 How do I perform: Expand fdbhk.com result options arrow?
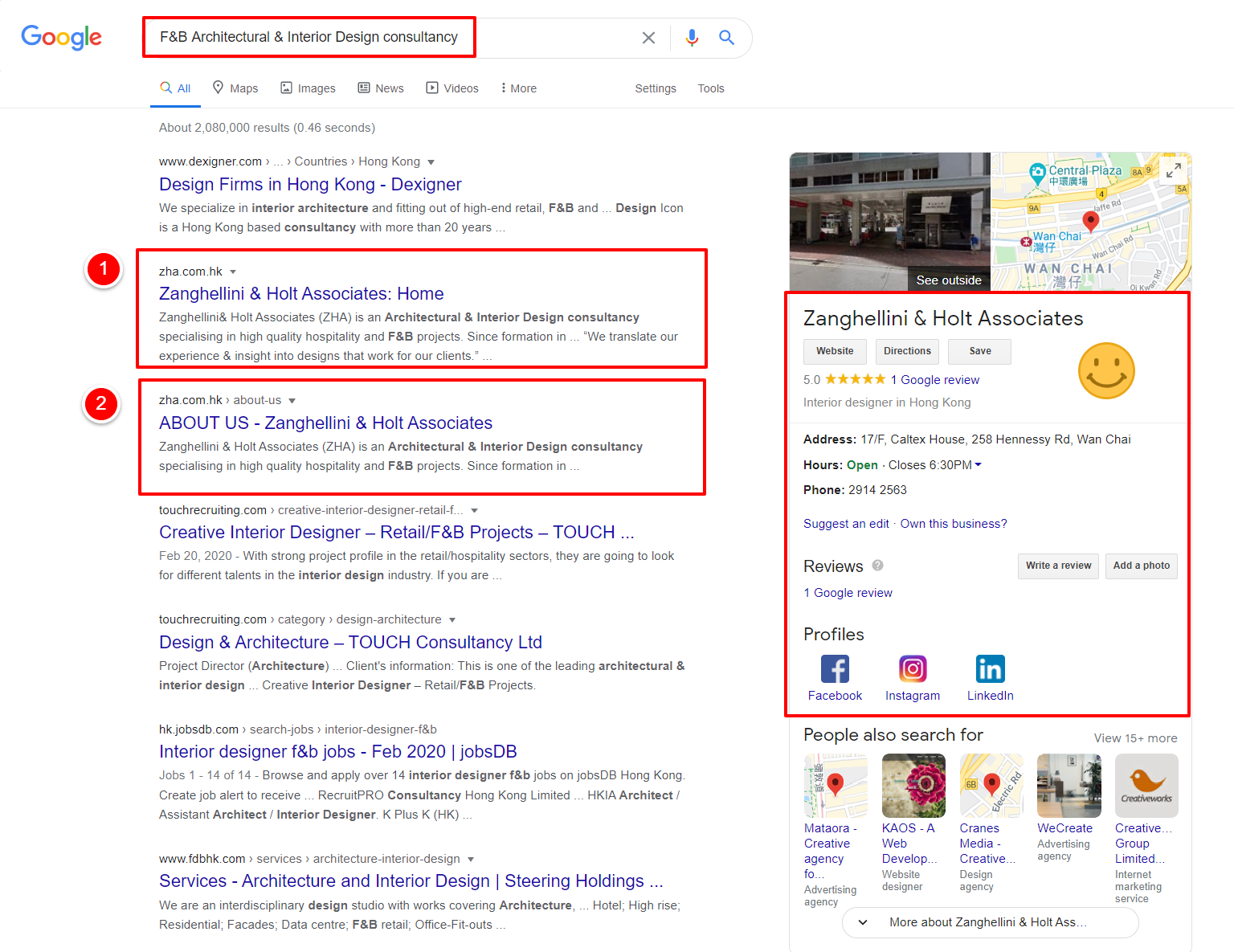coord(471,860)
